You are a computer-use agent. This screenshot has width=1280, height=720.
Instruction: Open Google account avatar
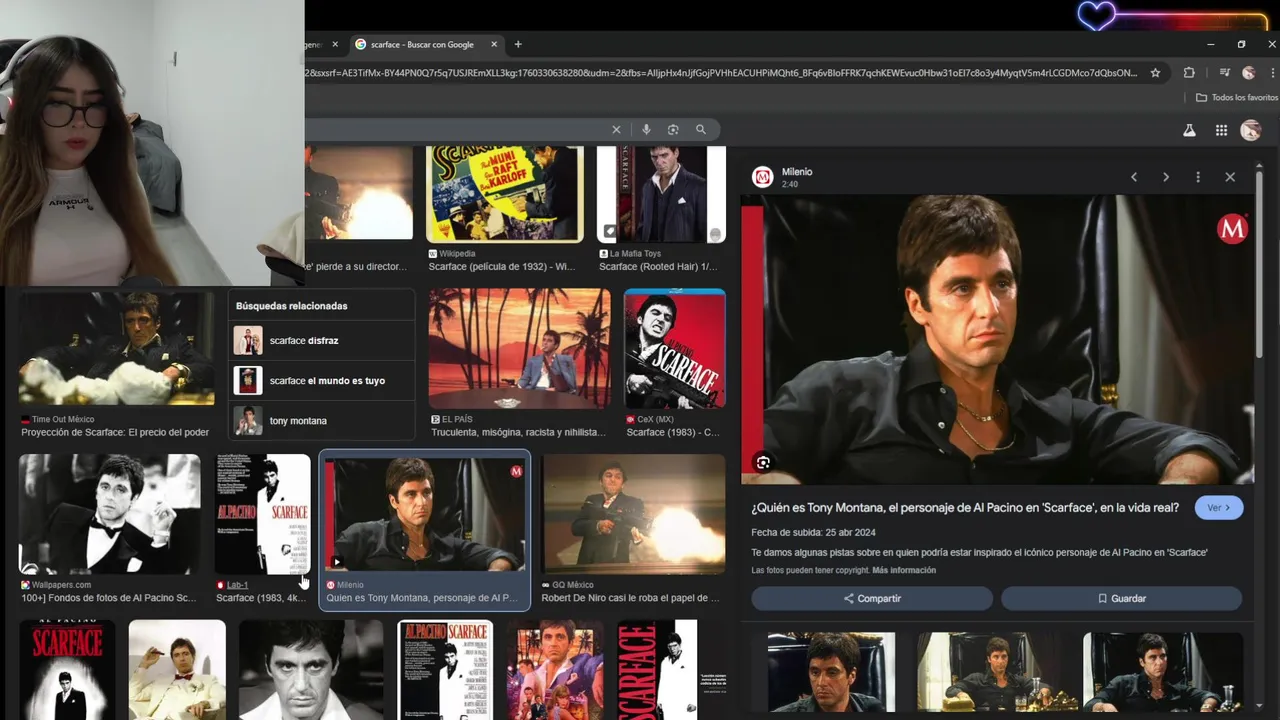coord(1250,130)
